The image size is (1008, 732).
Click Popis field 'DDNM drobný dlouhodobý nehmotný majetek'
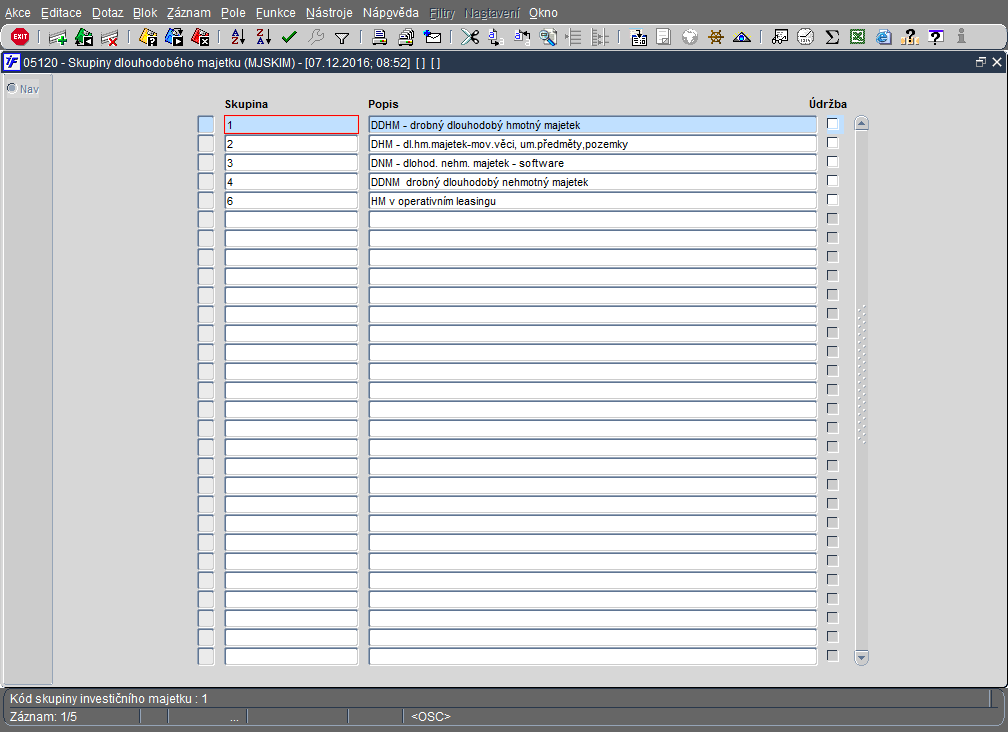[x=593, y=182]
